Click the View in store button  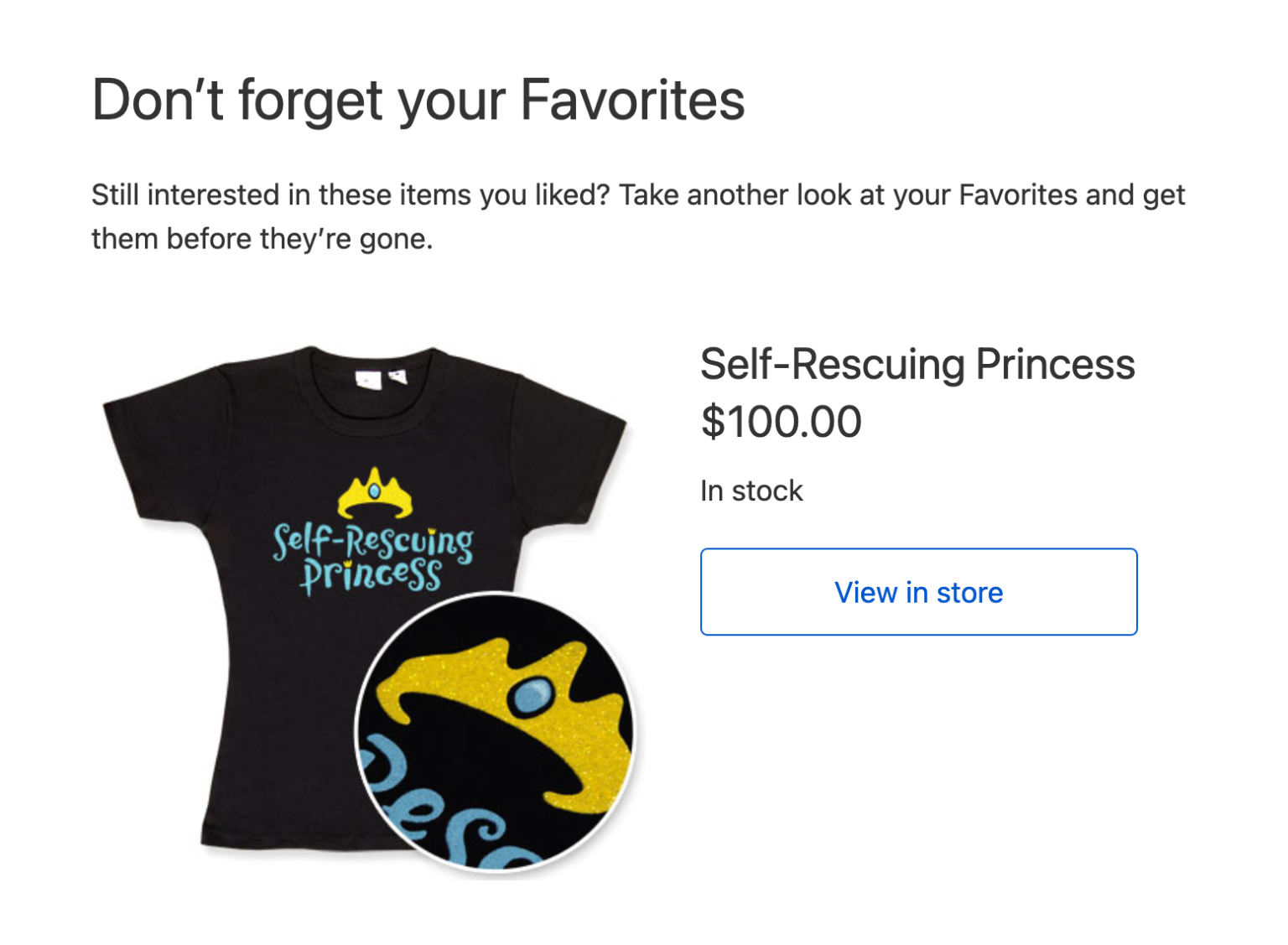coord(918,592)
